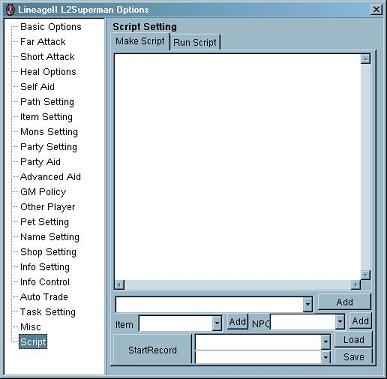Click the script area's scroll left arrow
This screenshot has width=387, height=379.
click(119, 285)
